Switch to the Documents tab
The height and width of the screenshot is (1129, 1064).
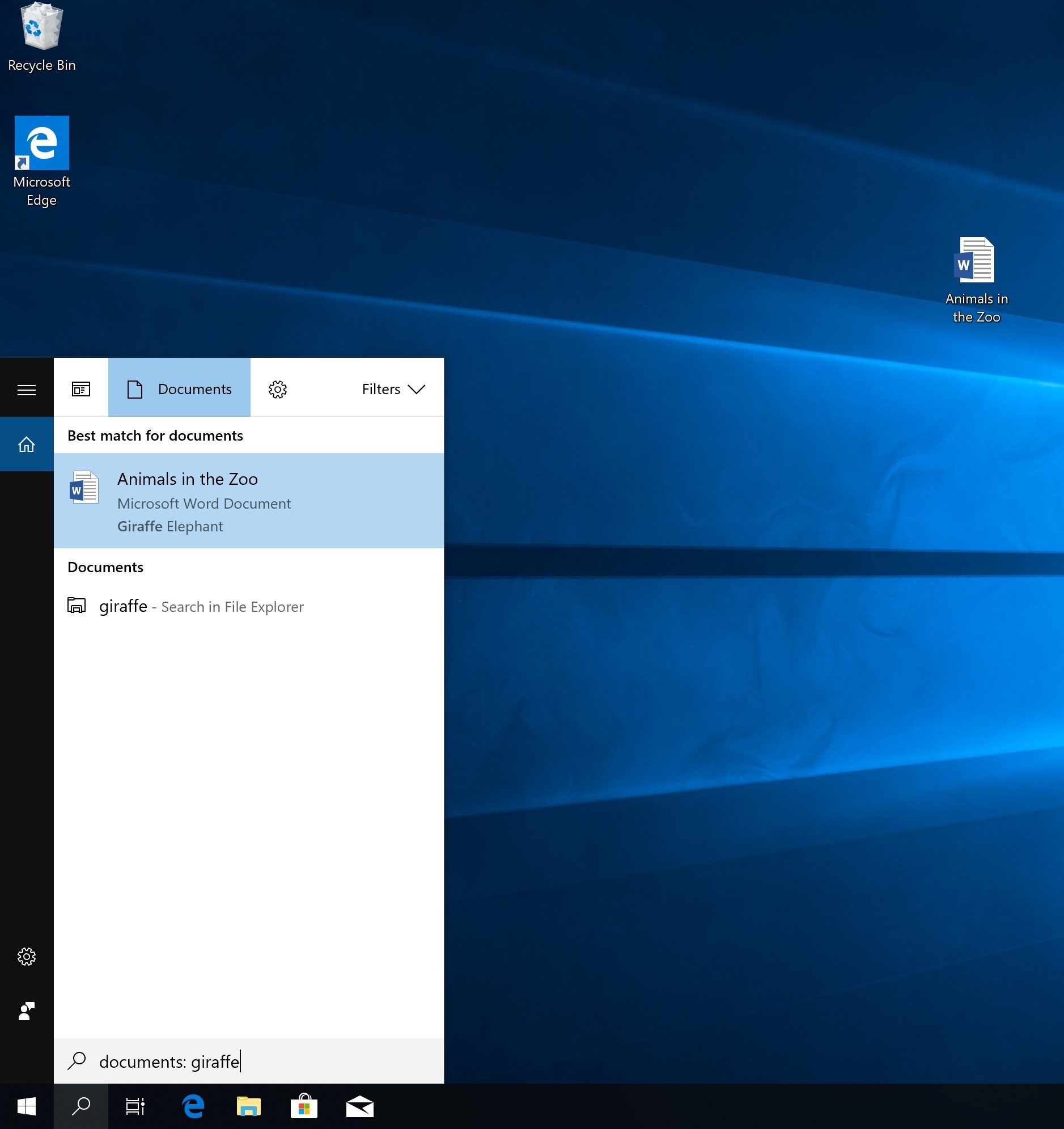180,388
